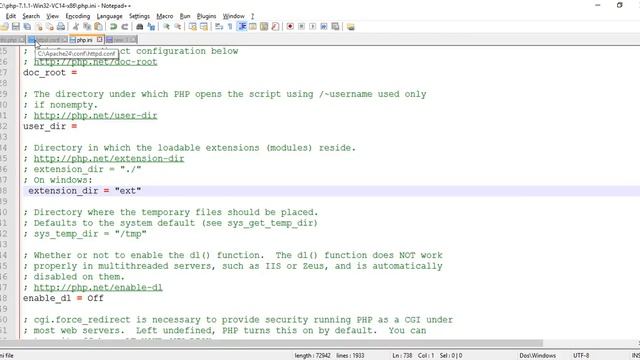Image resolution: width=640 pixels, height=360 pixels.
Task: Click the Save file toolbar icon
Action: click(x=16, y=27)
